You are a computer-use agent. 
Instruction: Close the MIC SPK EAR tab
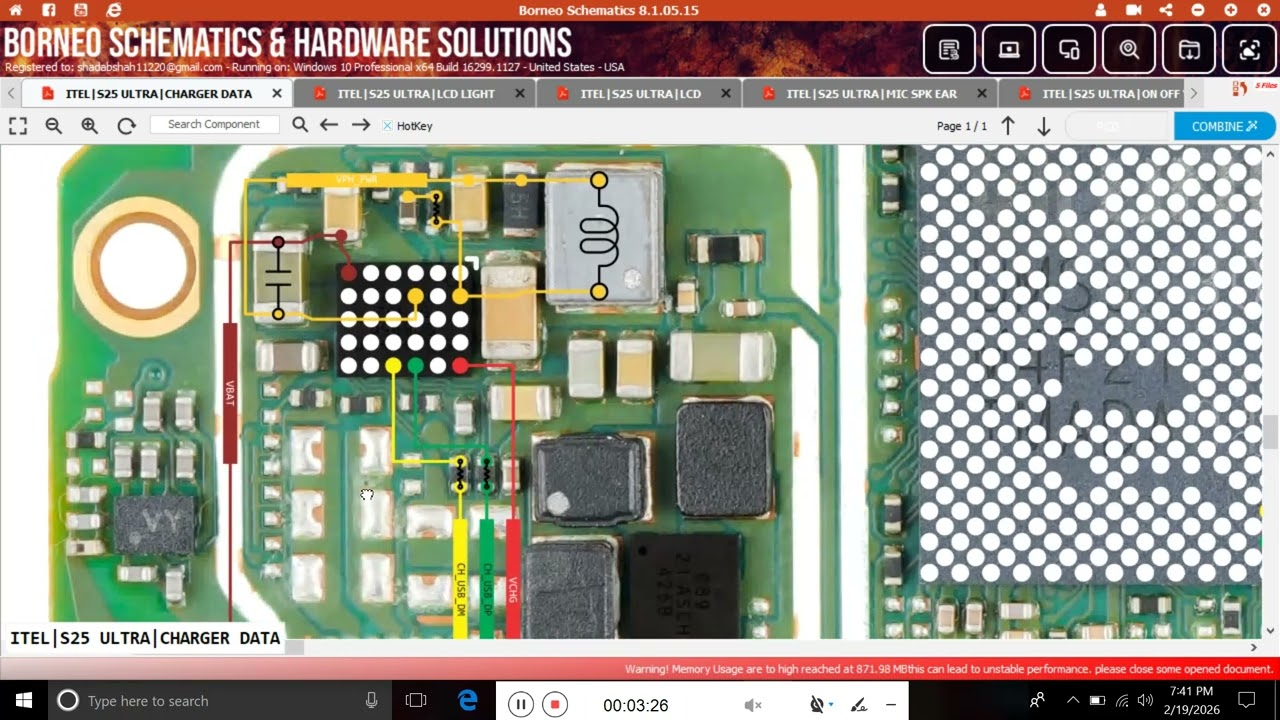pyautogui.click(x=981, y=94)
